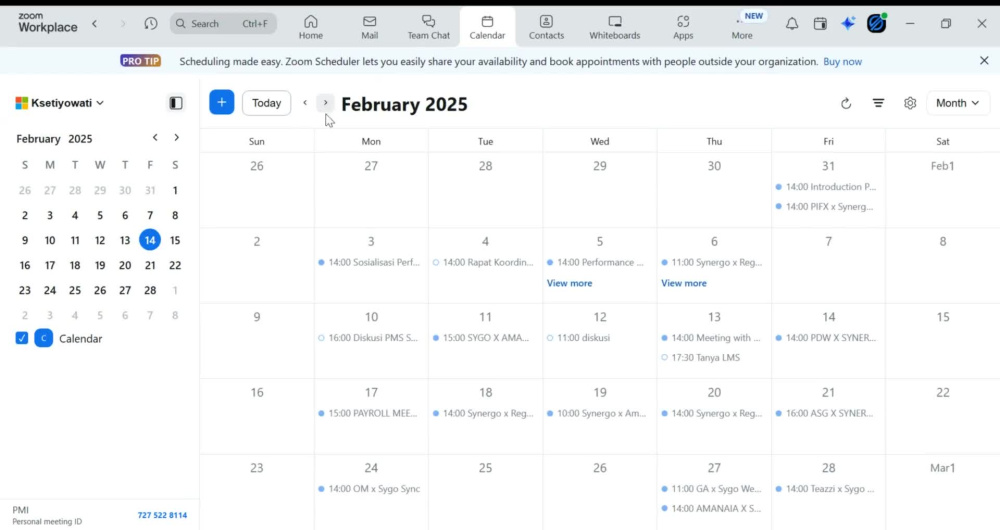Click View more on Wednesday 5
The height and width of the screenshot is (530, 1000).
point(570,283)
